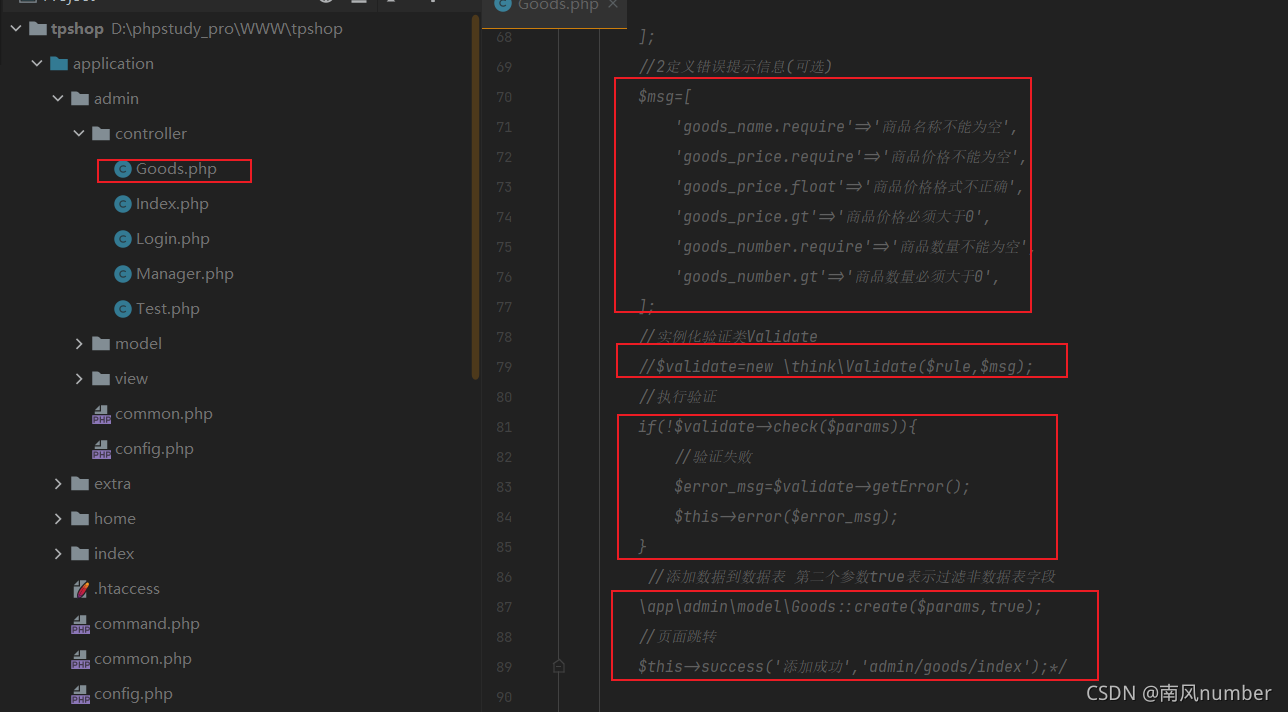Screen dimensions: 1288x712
Task: Expand the index folder chevron
Action: (x=58, y=554)
